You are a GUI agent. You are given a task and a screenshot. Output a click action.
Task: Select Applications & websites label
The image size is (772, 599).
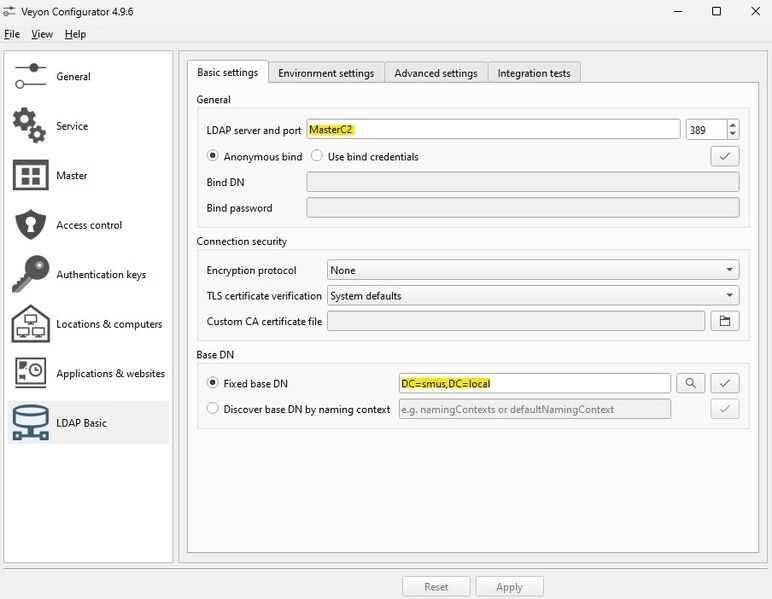[110, 373]
